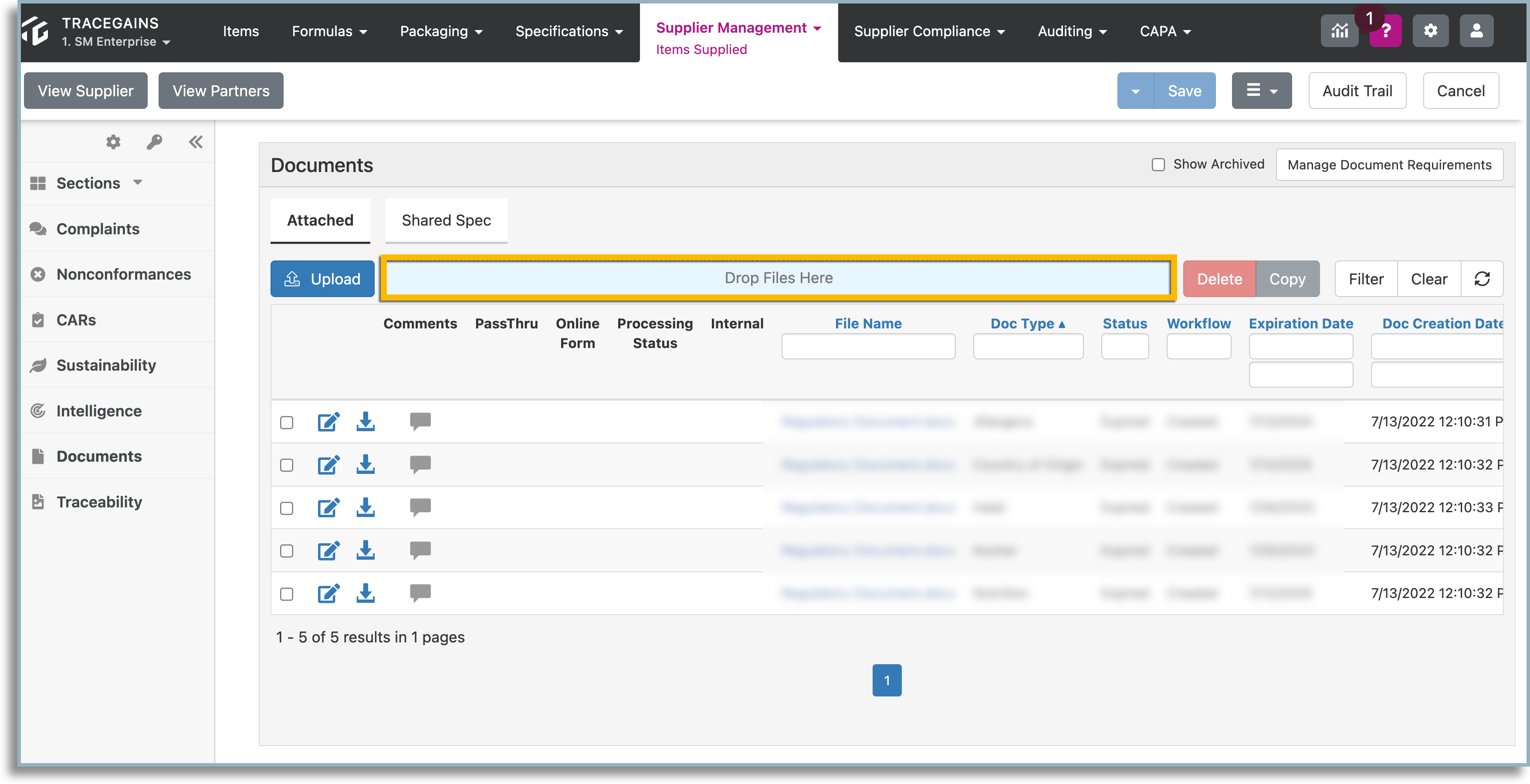Image resolution: width=1530 pixels, height=784 pixels.
Task: Expand the Supplier Compliance menu
Action: tap(929, 31)
